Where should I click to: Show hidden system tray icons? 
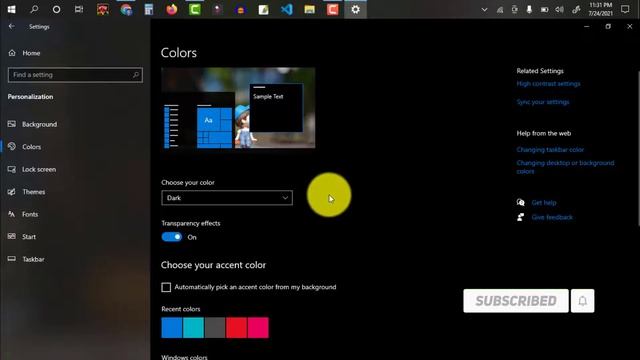pyautogui.click(x=484, y=9)
